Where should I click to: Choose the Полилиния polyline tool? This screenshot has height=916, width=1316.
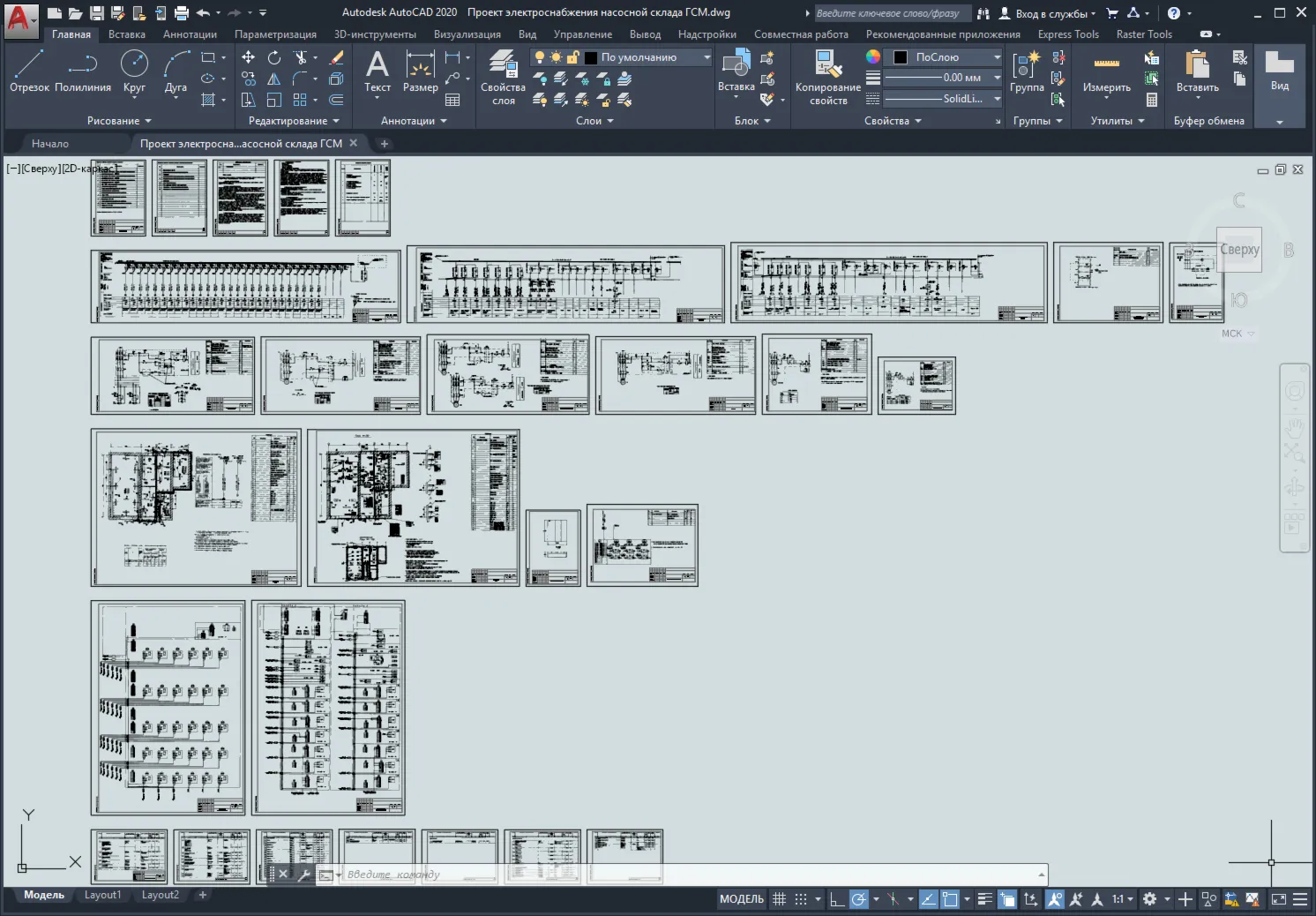click(x=83, y=71)
